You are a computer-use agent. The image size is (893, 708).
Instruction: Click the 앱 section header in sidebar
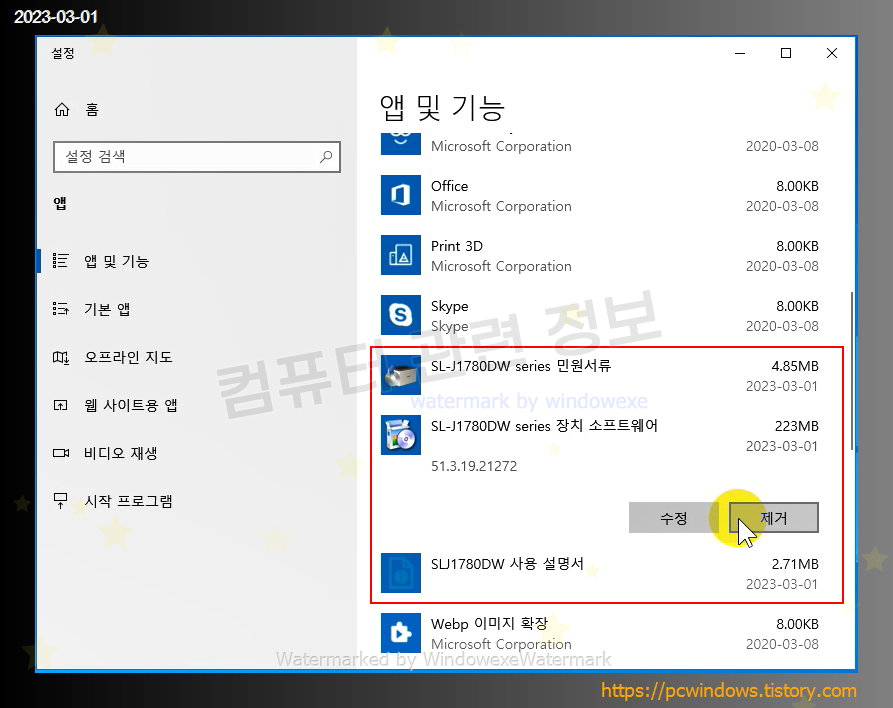tap(60, 203)
